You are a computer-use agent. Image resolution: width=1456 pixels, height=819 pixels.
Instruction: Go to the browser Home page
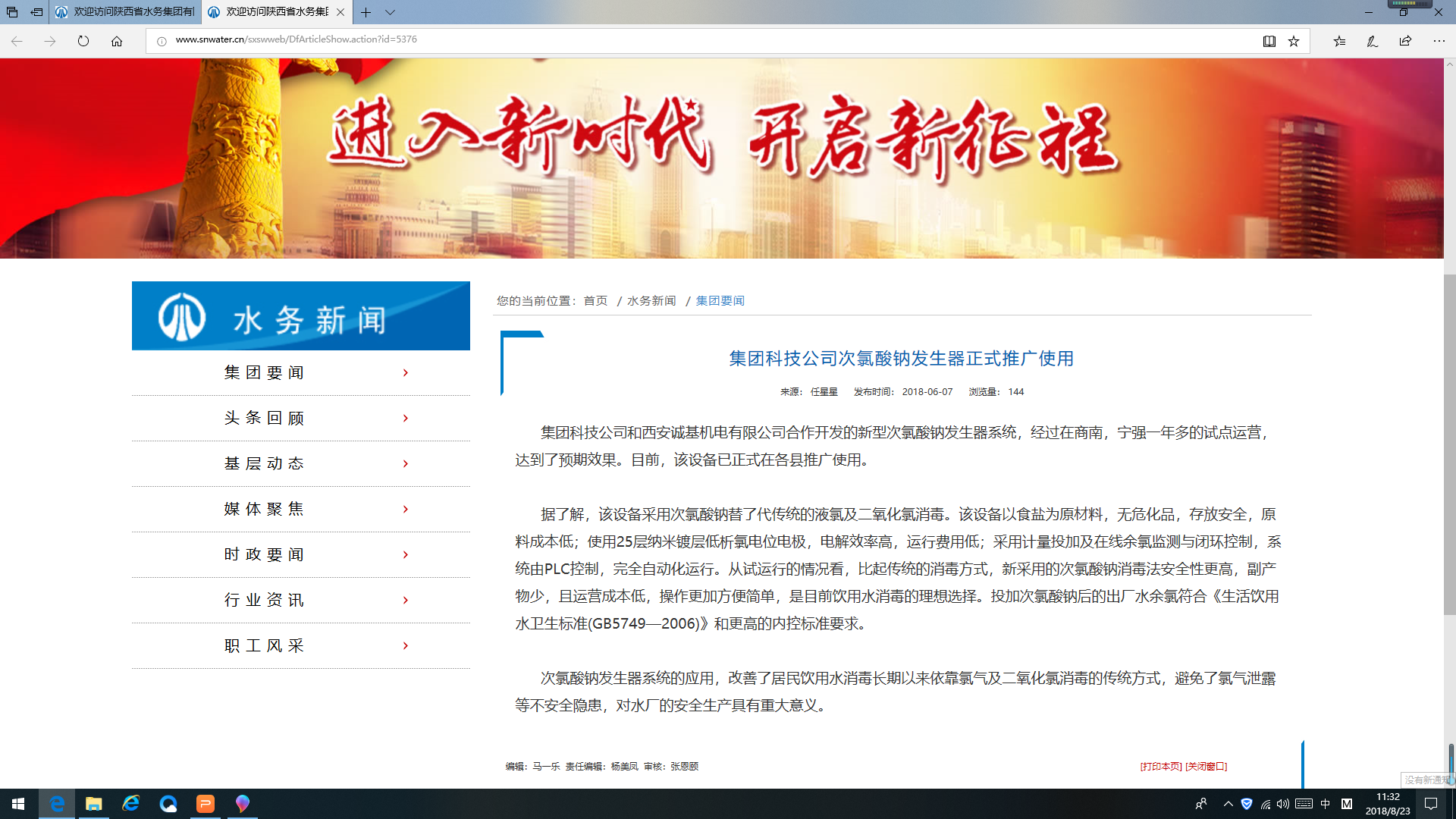coord(117,41)
